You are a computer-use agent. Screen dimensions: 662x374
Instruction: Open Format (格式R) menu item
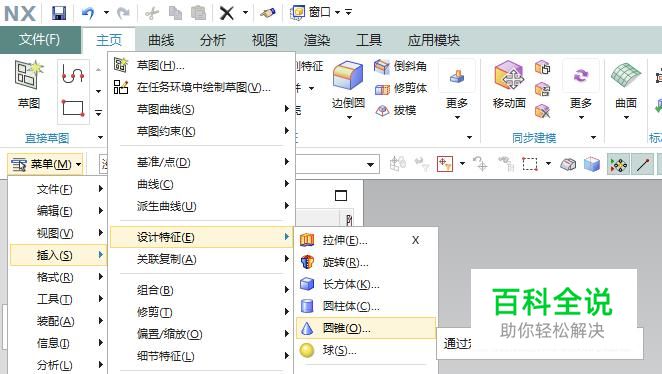[x=58, y=277]
